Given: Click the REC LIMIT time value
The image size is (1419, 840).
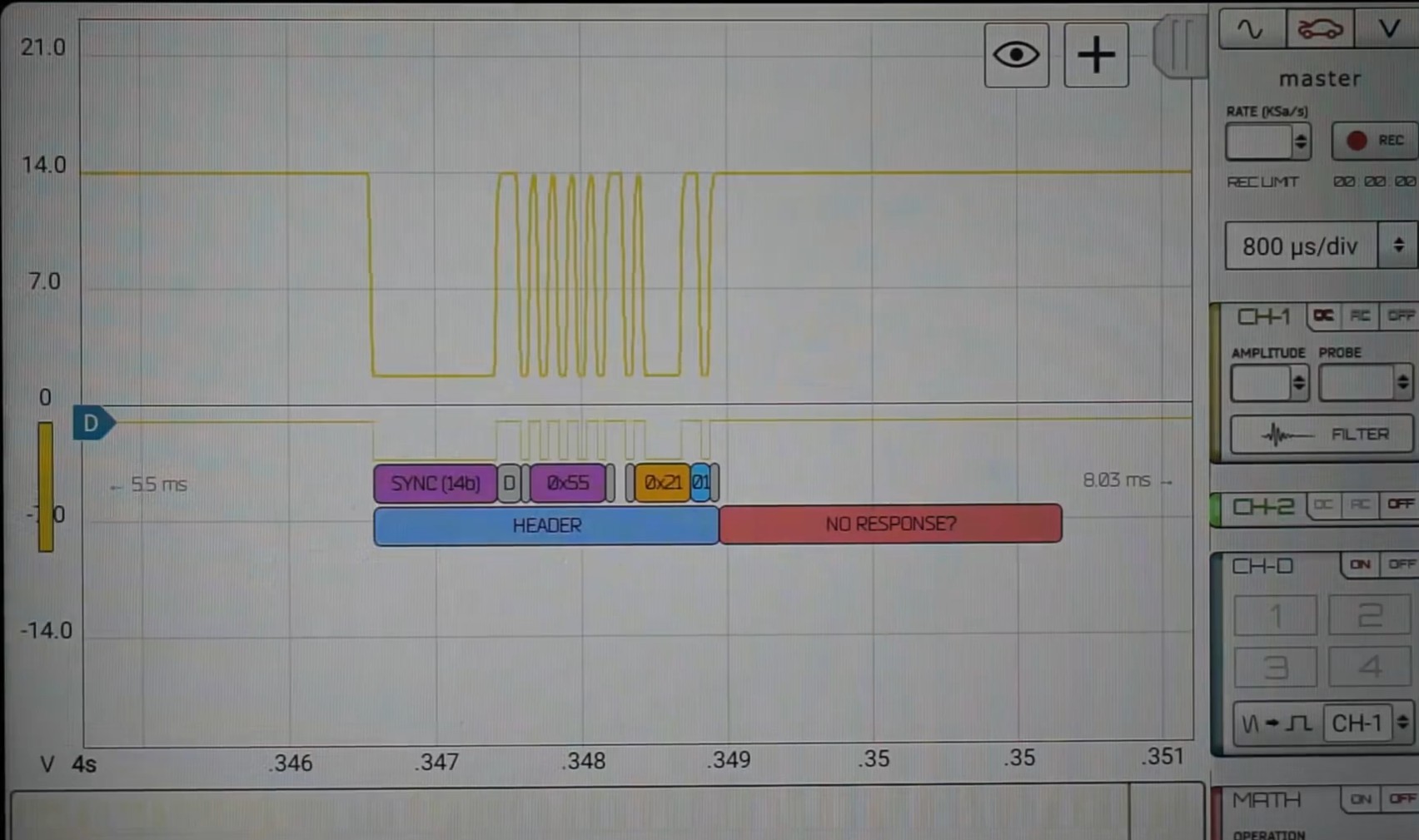Looking at the screenshot, I should (x=1374, y=181).
